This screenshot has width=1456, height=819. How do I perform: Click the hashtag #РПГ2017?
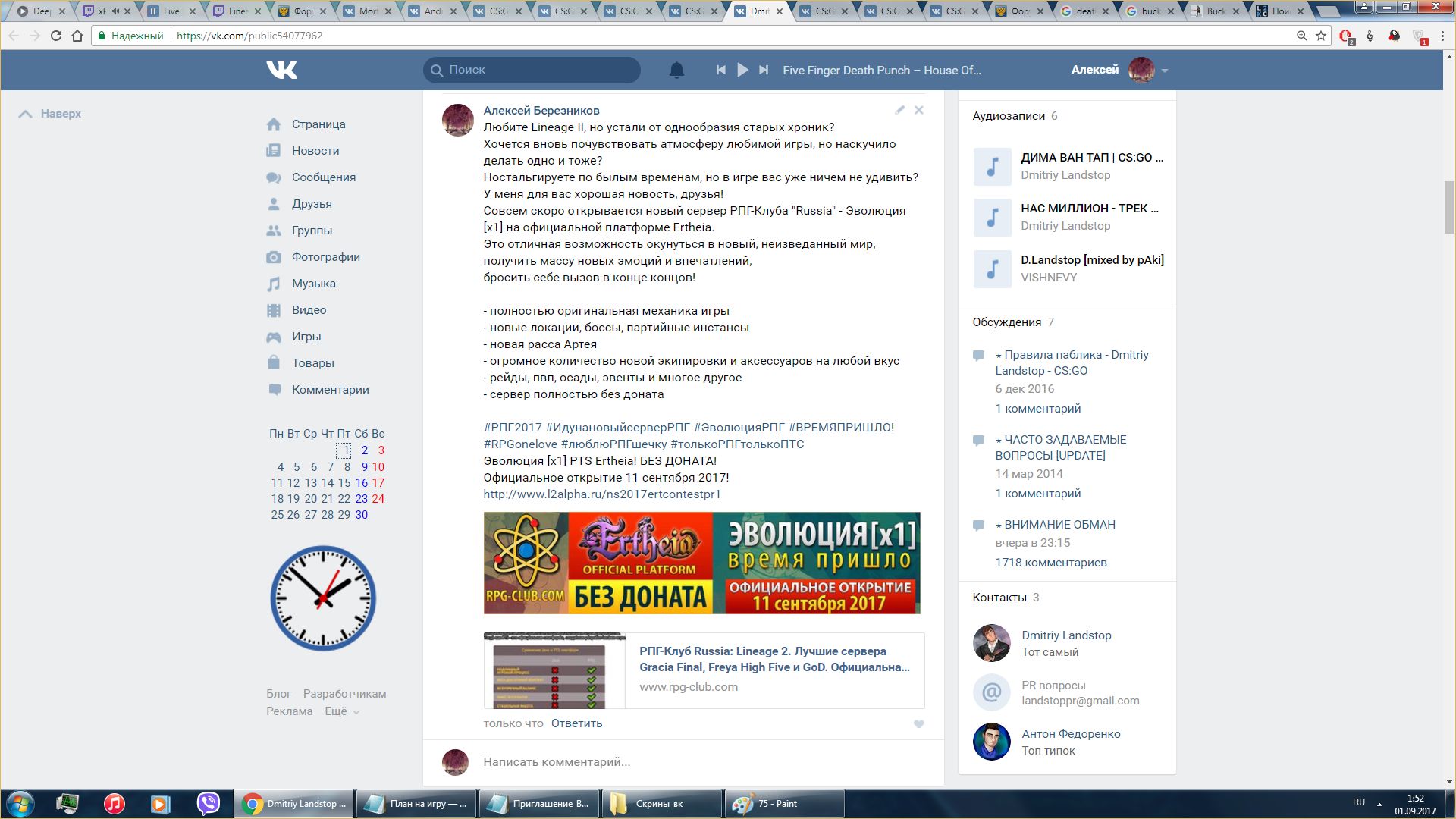coord(513,428)
